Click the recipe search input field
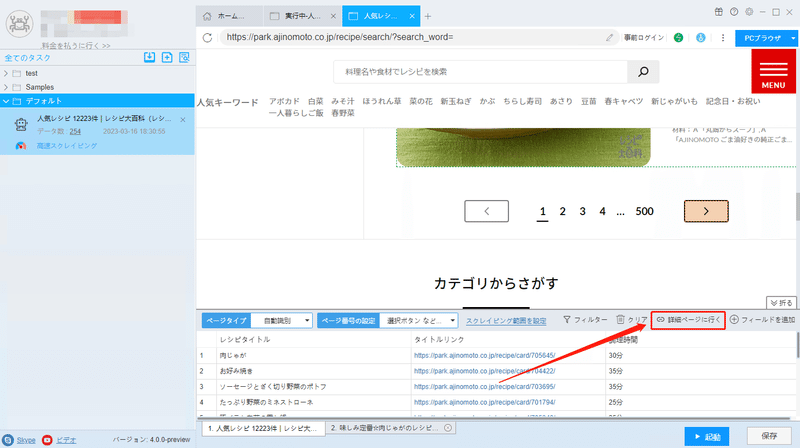800x448 pixels. click(481, 72)
